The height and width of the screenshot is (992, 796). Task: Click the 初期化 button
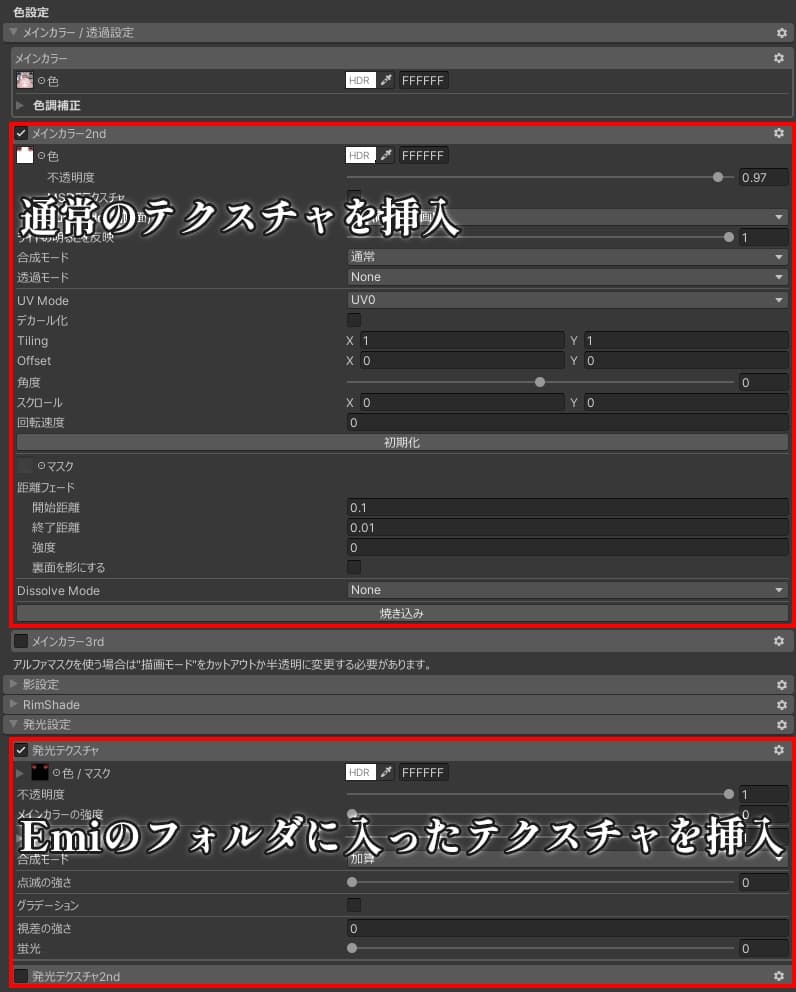[402, 443]
